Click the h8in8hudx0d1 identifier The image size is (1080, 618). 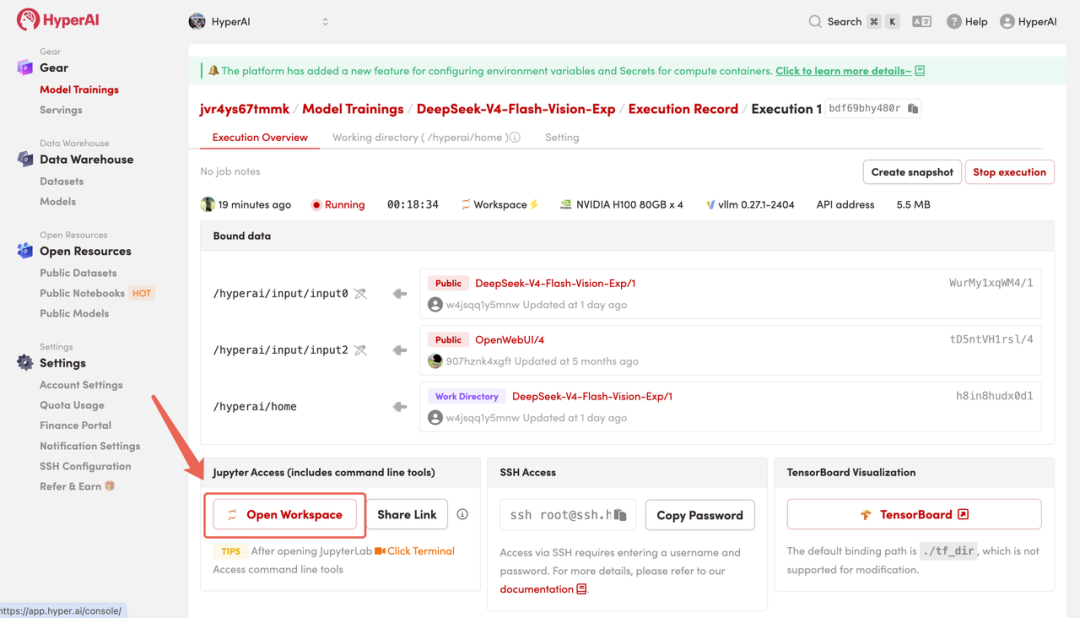(995, 396)
